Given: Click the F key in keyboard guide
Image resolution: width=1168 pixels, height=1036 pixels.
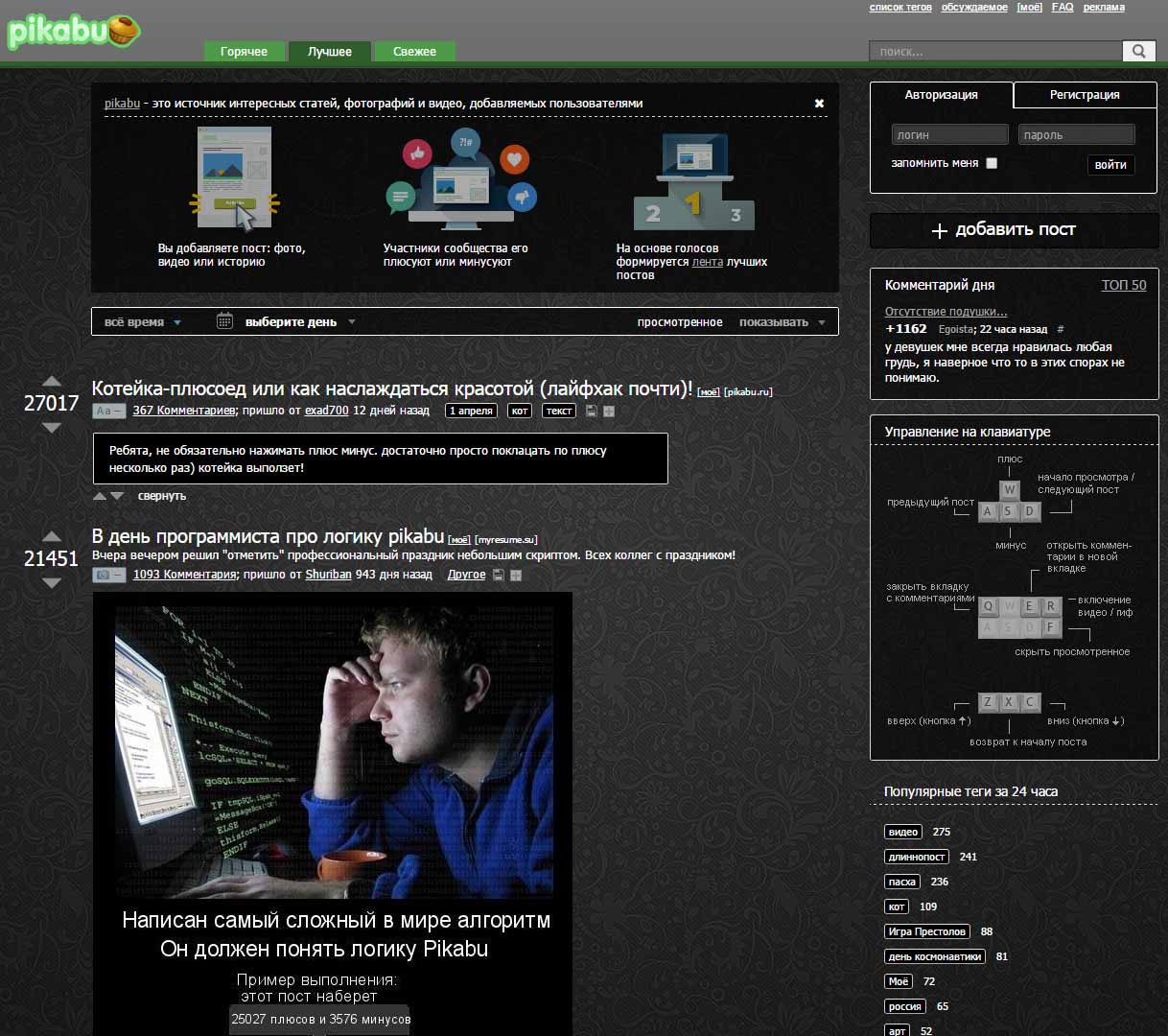Looking at the screenshot, I should pyautogui.click(x=1051, y=627).
